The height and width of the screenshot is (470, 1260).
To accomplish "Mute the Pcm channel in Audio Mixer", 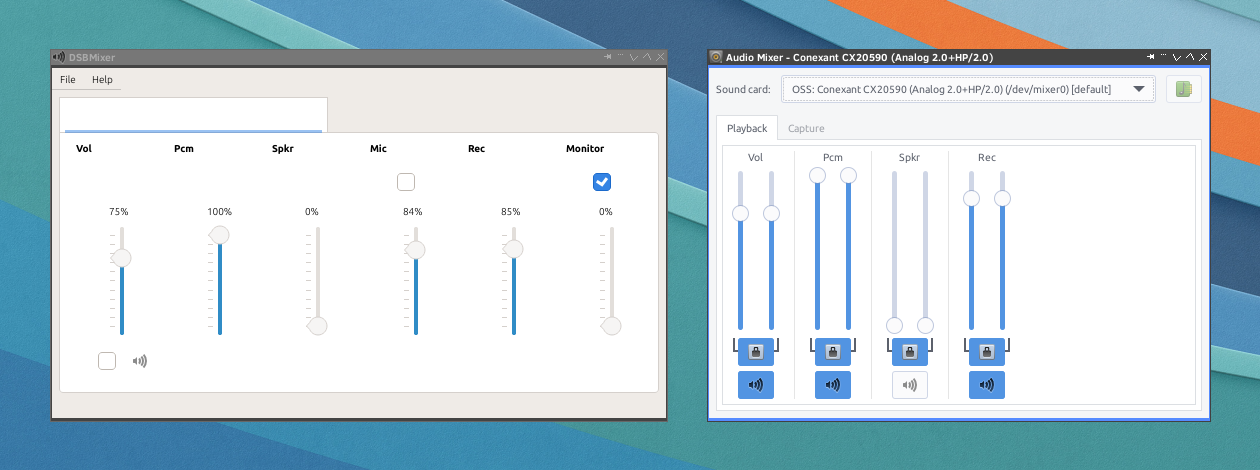I will click(x=832, y=385).
